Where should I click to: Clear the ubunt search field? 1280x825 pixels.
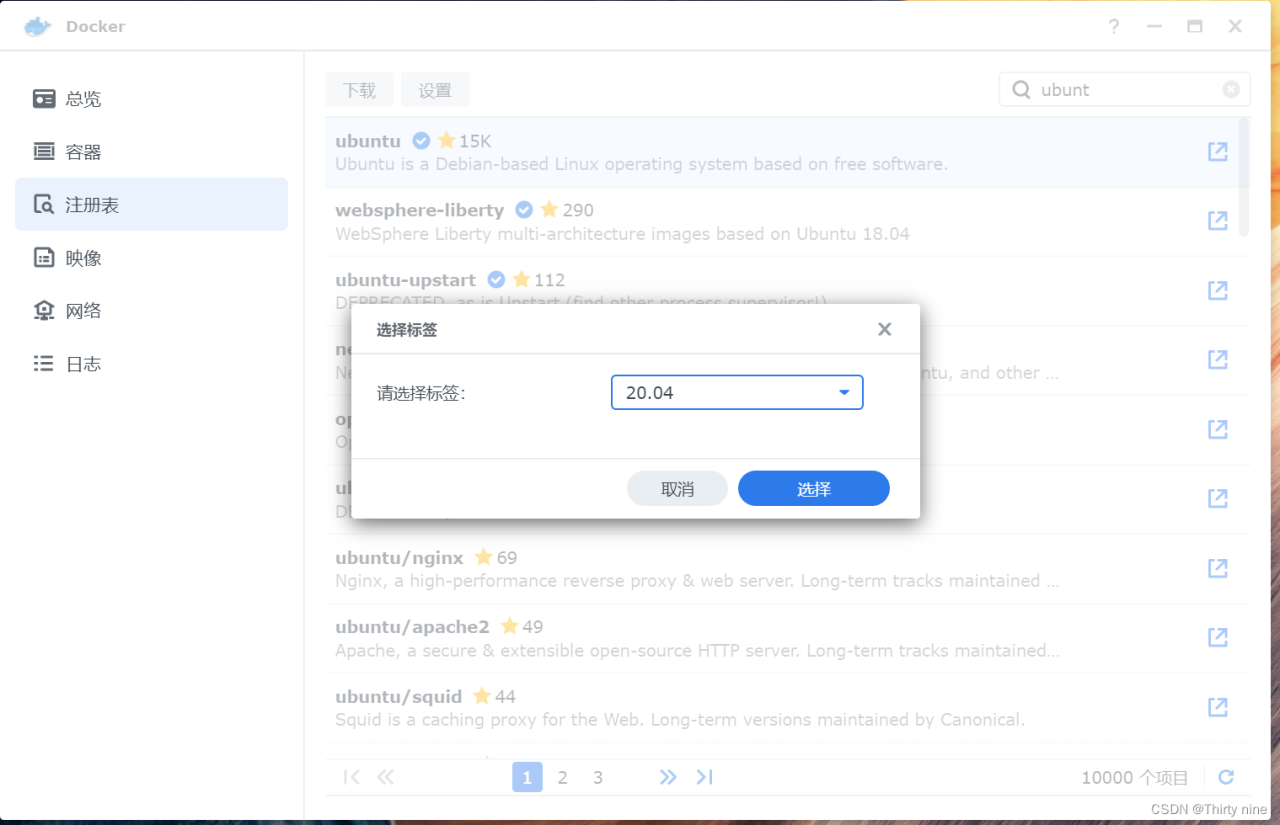[1230, 89]
